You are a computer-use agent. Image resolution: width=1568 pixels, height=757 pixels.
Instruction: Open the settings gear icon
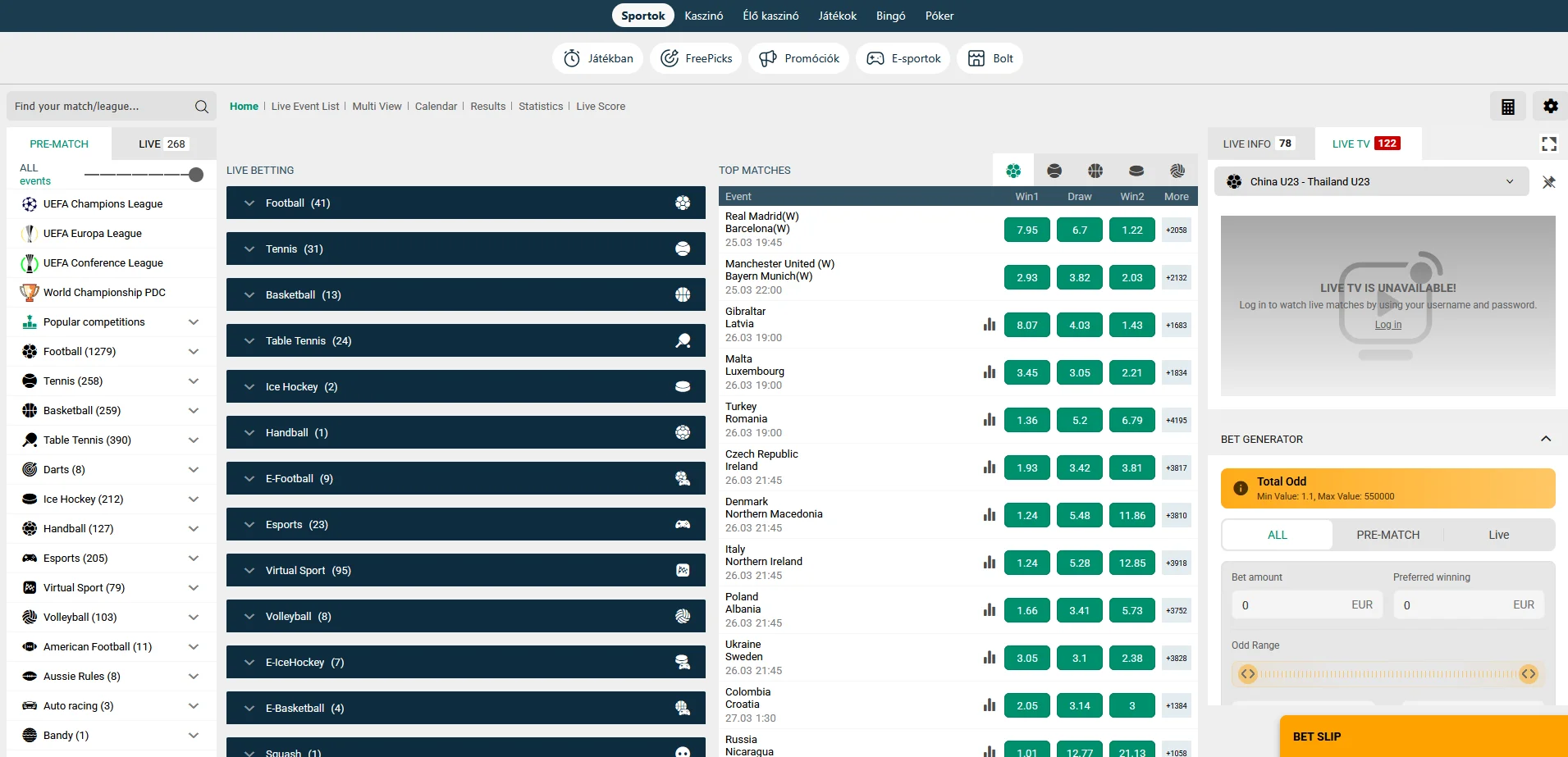1550,107
